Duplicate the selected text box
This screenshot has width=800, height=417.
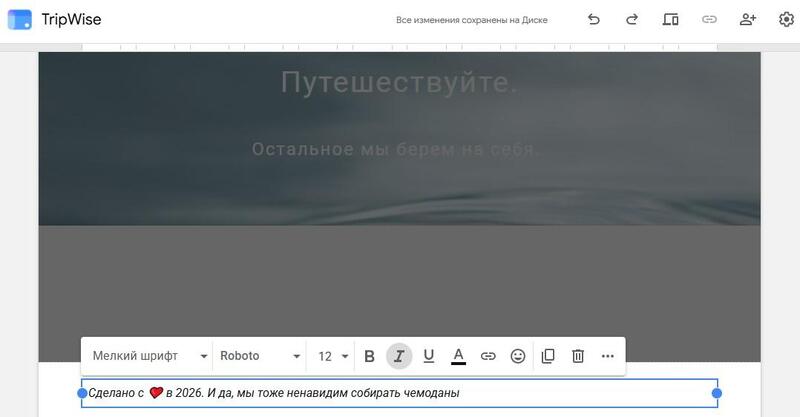[548, 356]
